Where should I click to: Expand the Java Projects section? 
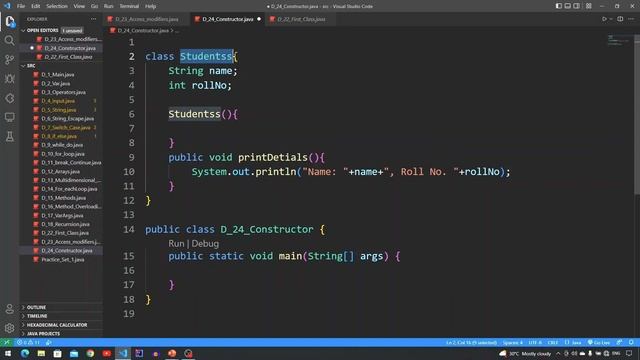click(x=61, y=333)
